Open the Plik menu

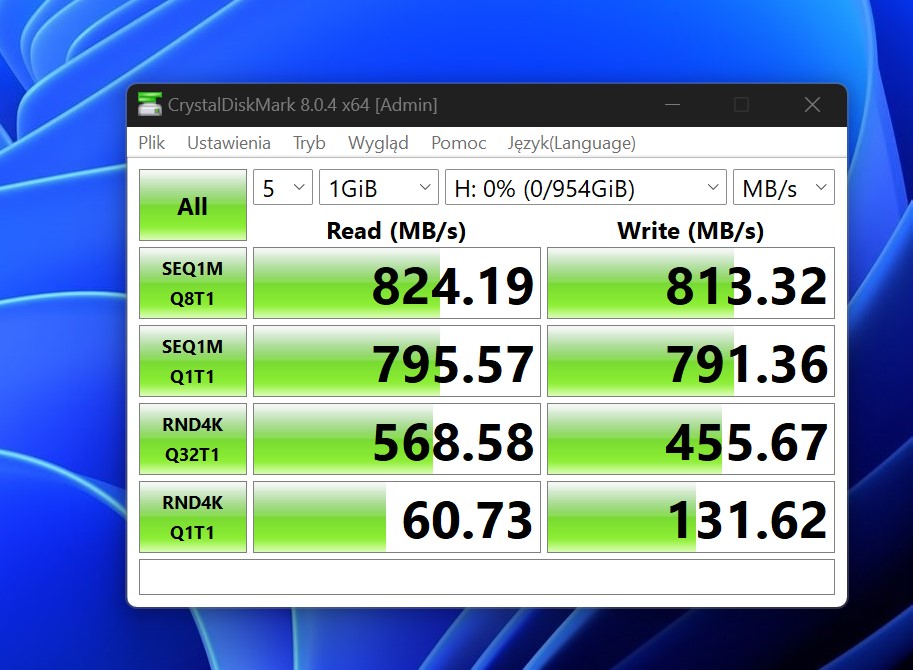point(152,143)
